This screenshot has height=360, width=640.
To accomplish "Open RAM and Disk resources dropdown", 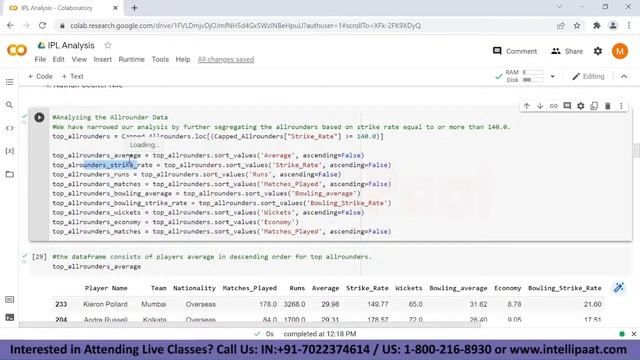I will 553,76.
